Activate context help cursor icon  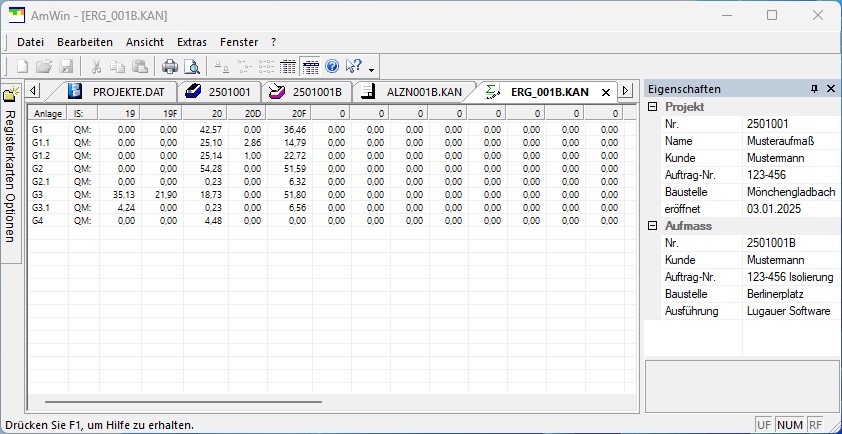coord(354,67)
